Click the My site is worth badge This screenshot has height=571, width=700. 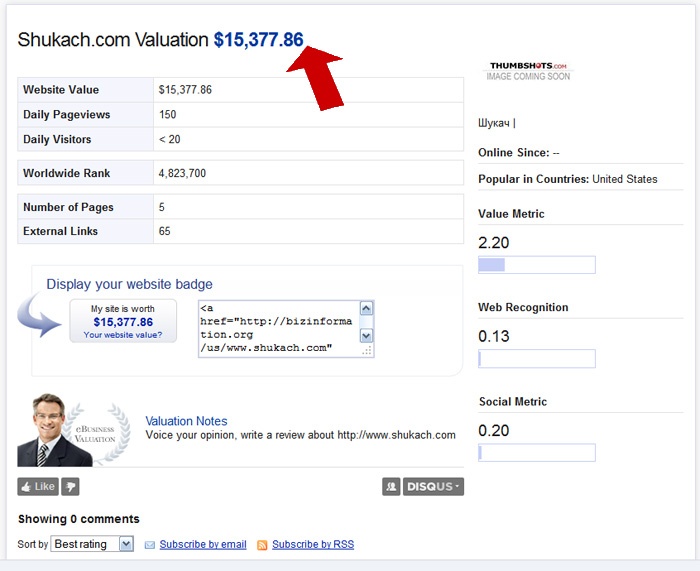123,321
